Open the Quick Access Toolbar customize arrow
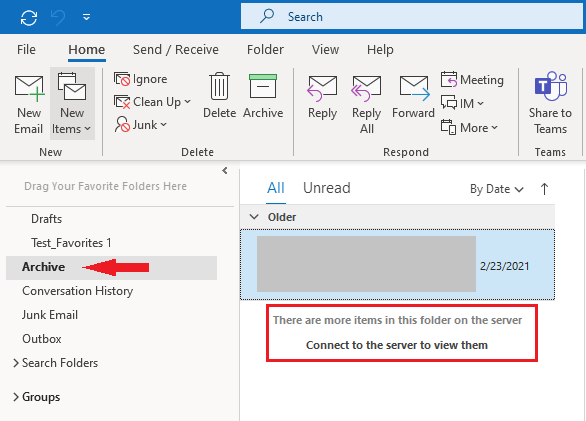 pyautogui.click(x=86, y=17)
